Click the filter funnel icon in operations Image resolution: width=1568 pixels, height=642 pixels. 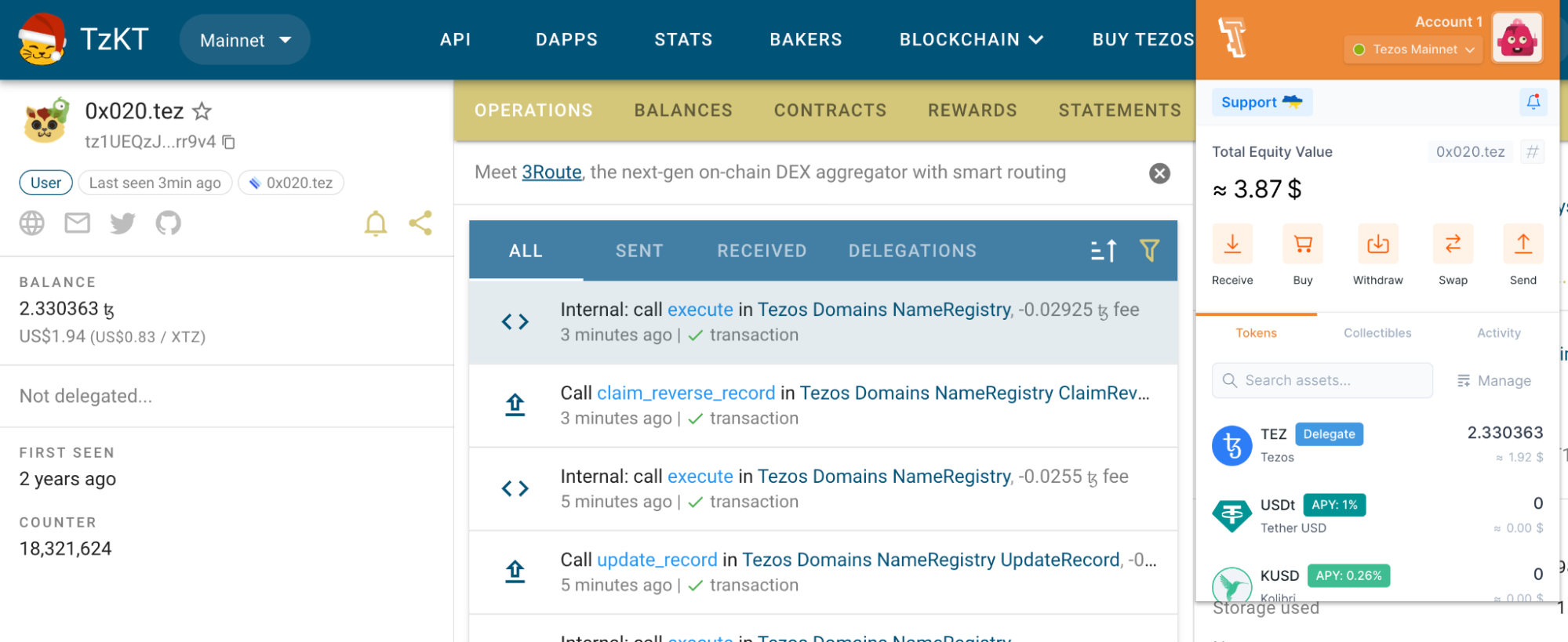(x=1149, y=251)
